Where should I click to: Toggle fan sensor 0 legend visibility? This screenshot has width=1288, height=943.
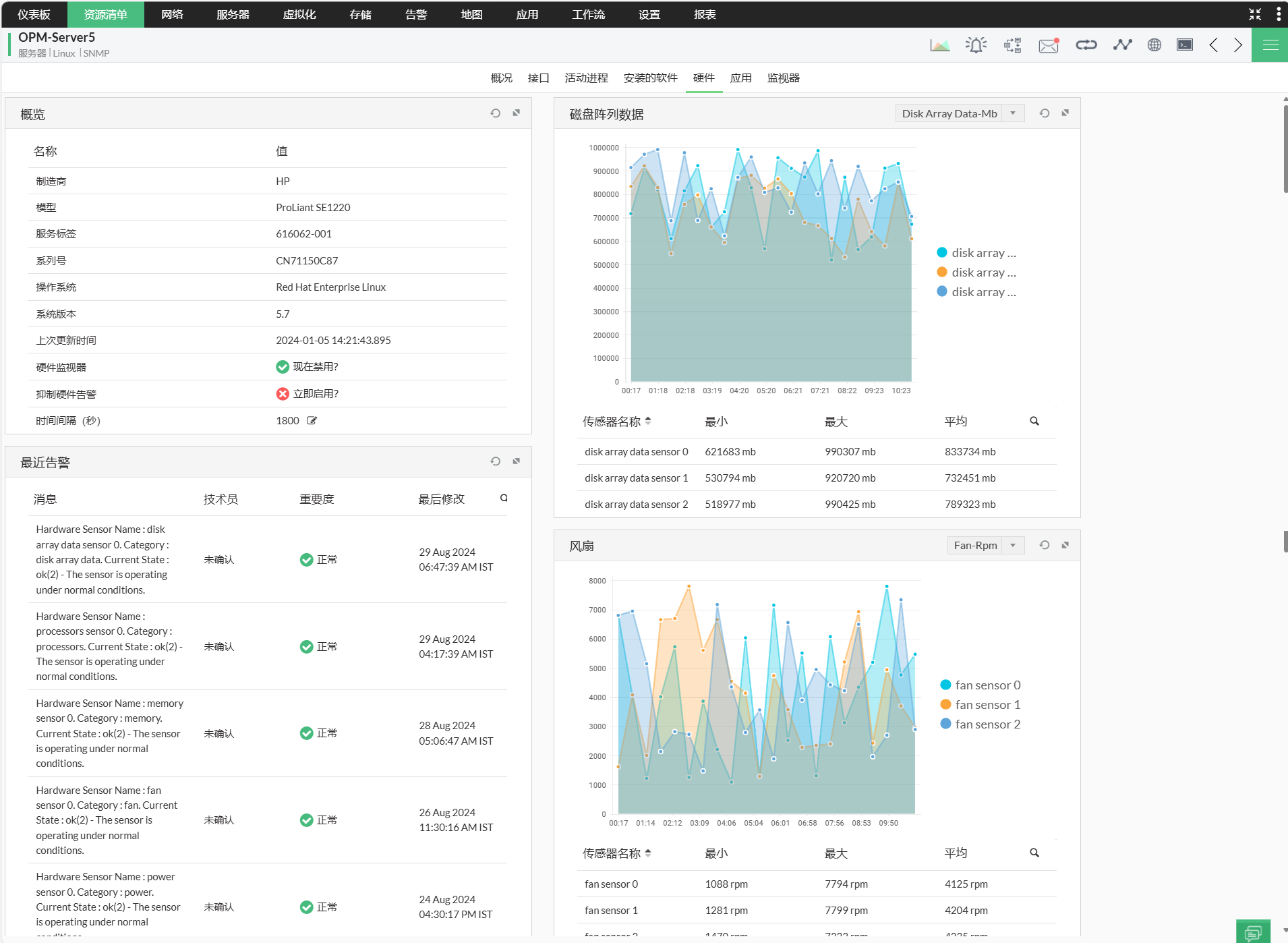tap(980, 685)
